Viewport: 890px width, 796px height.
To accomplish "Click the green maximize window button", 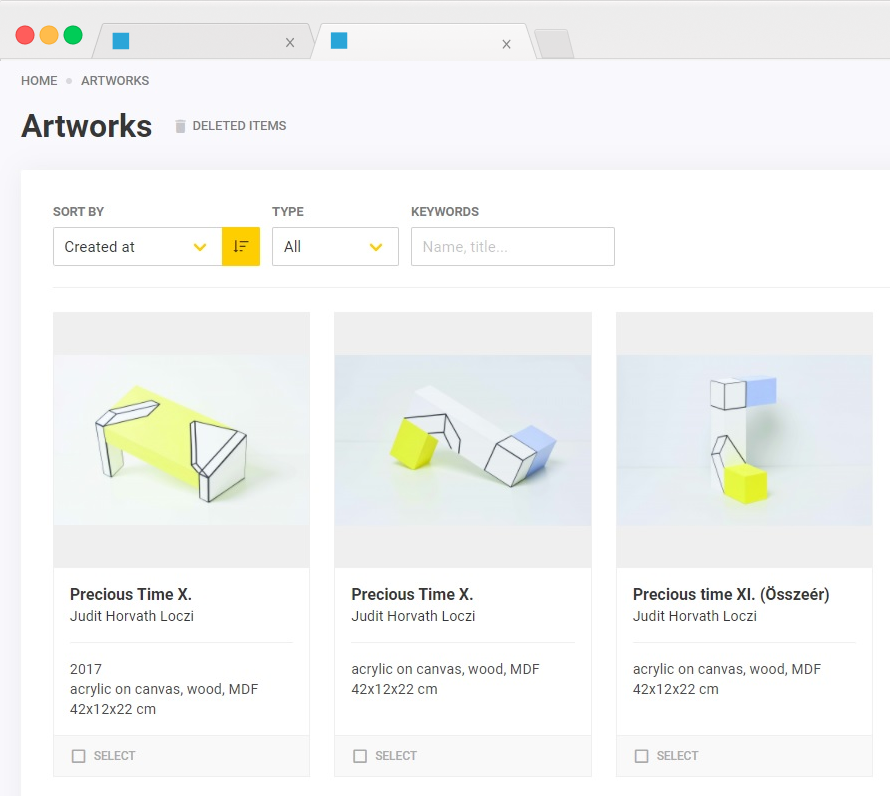I will (x=73, y=35).
